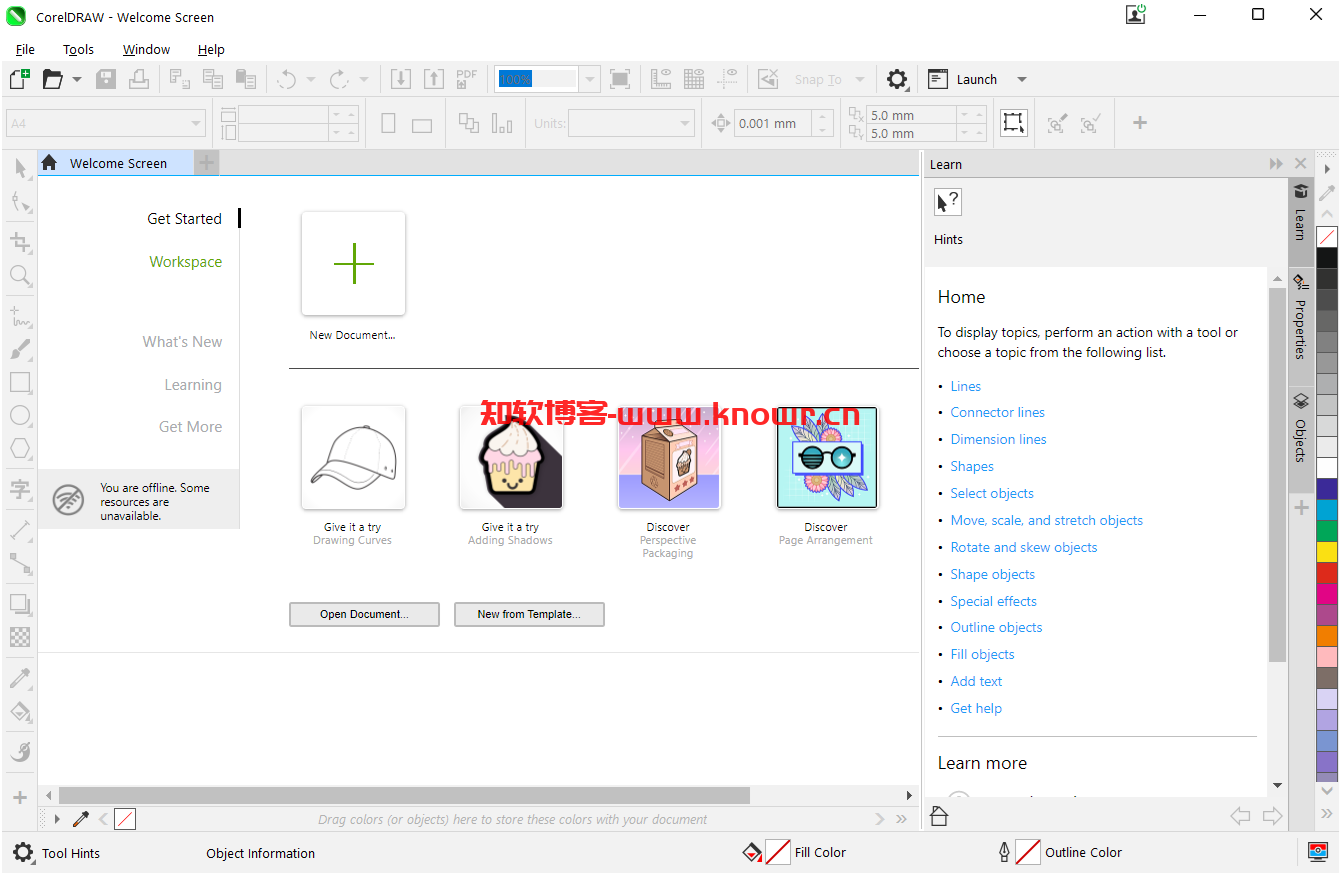
Task: Select Workspace in welcome sidebar
Action: point(186,262)
